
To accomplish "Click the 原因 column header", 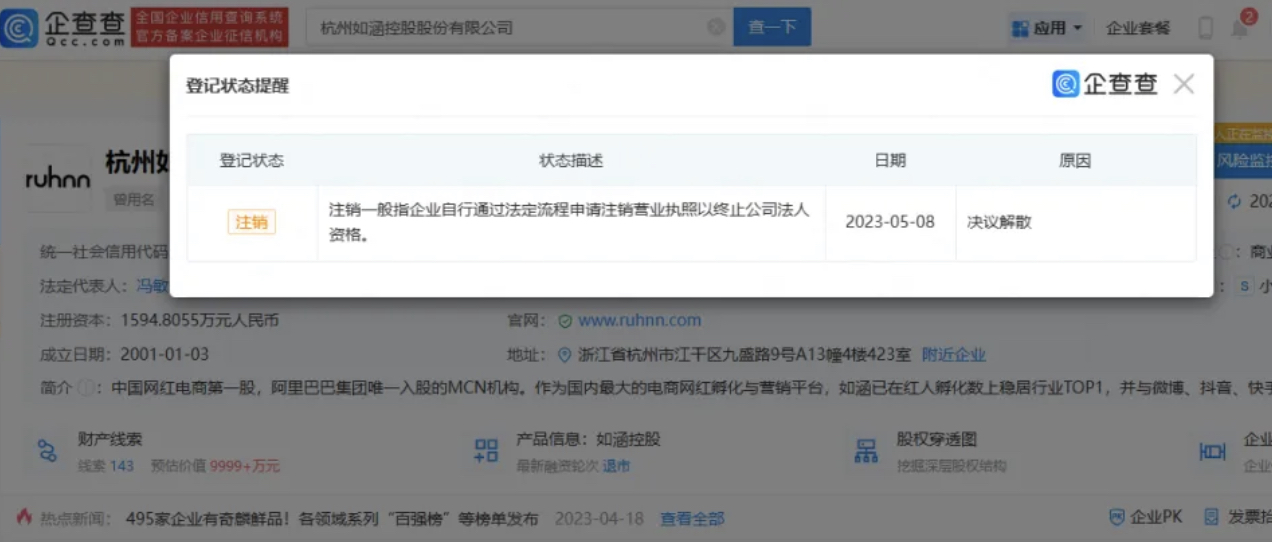I will click(1075, 160).
